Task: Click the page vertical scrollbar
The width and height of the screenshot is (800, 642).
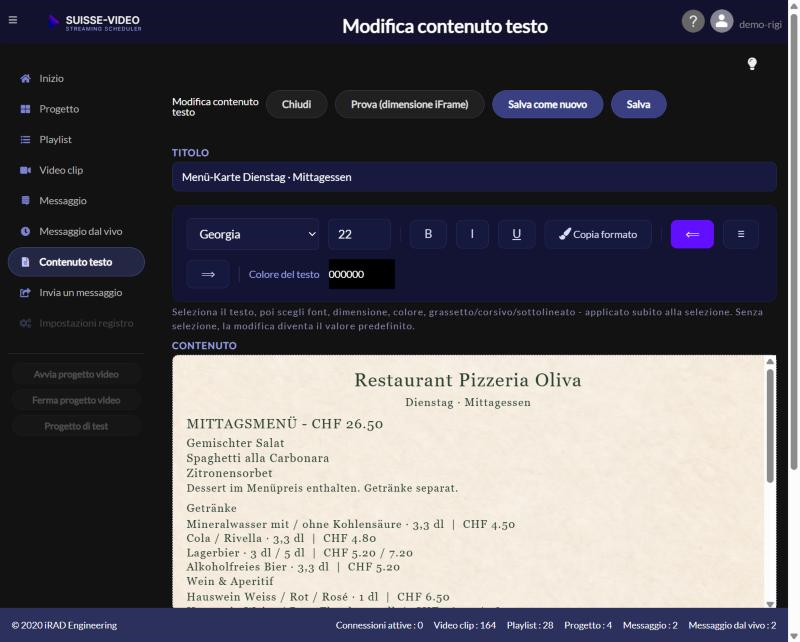Action: tap(793, 242)
